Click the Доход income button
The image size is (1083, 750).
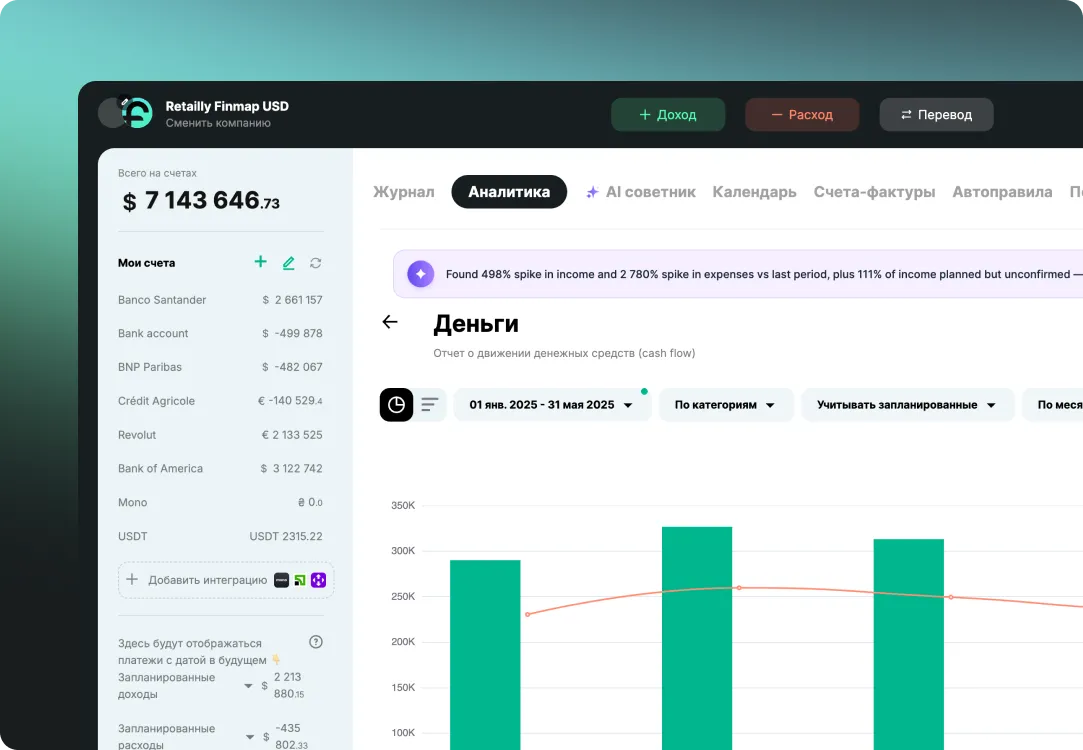pyautogui.click(x=668, y=115)
